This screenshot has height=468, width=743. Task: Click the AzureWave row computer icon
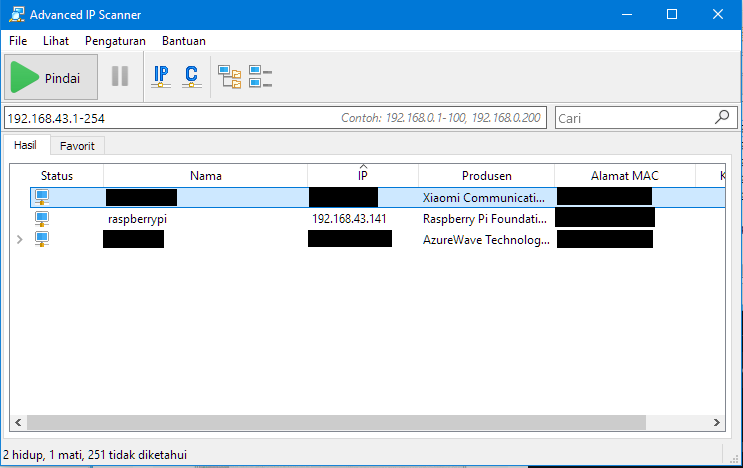(42, 239)
